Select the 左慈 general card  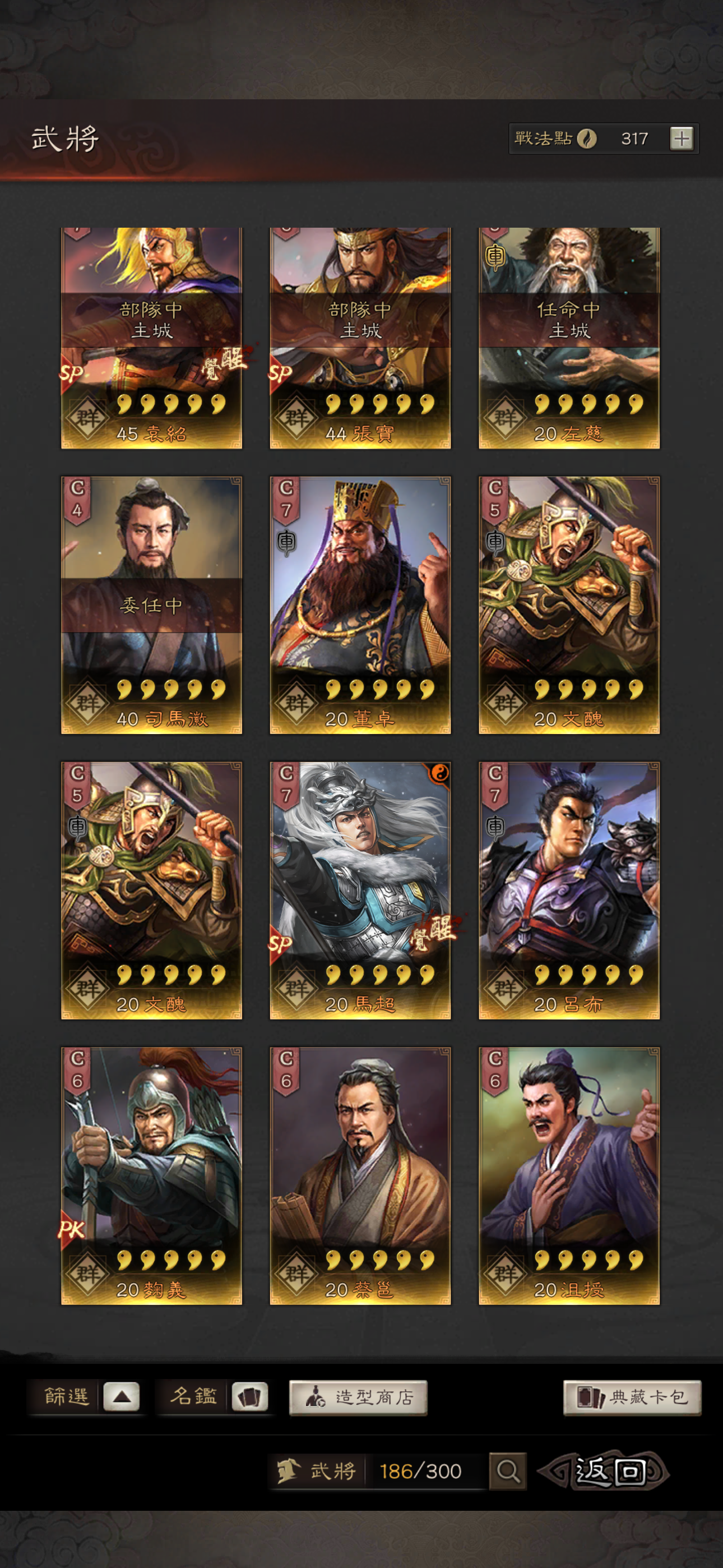569,338
